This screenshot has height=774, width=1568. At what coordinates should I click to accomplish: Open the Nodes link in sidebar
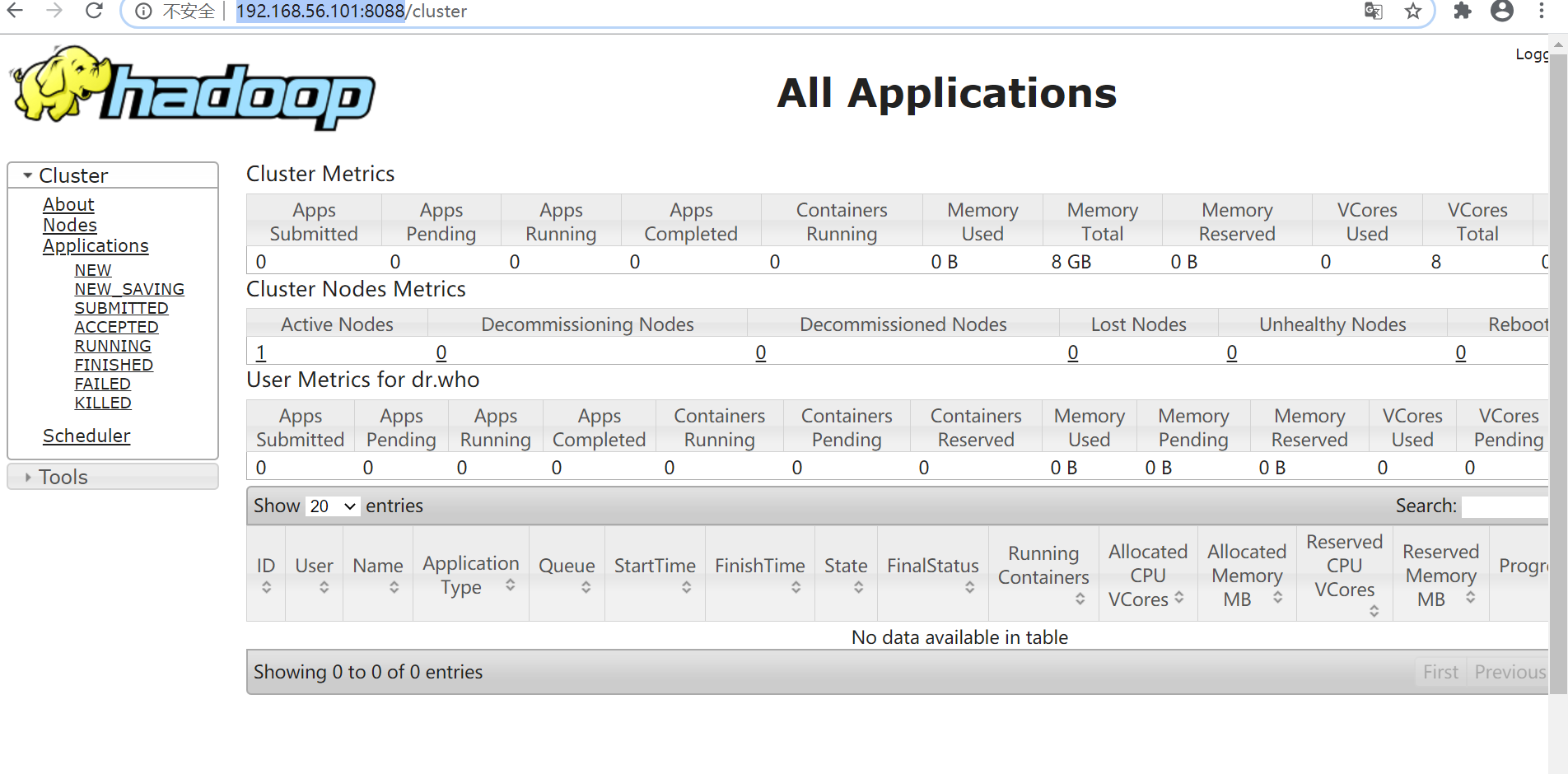pyautogui.click(x=70, y=225)
